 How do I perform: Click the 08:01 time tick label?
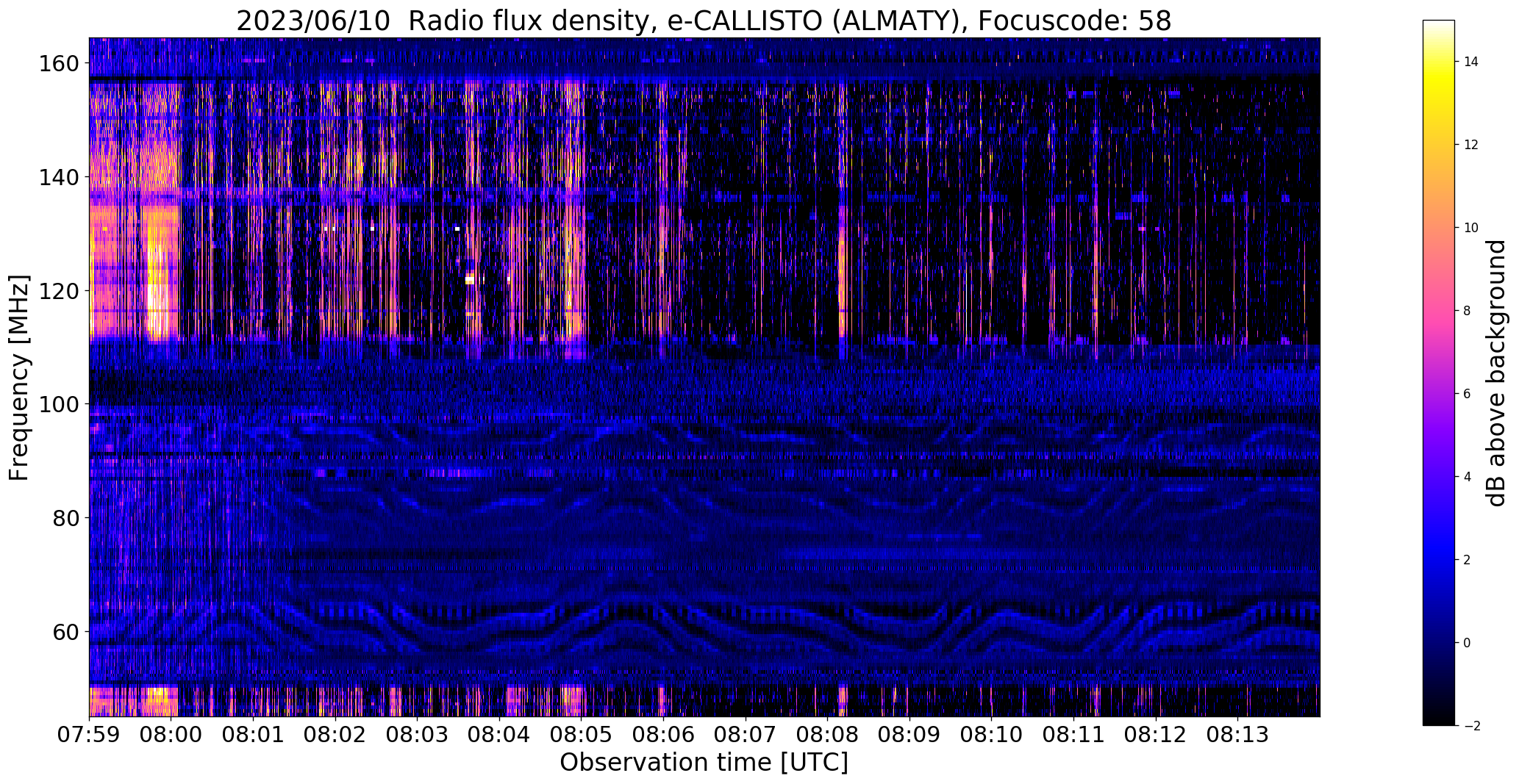(253, 736)
